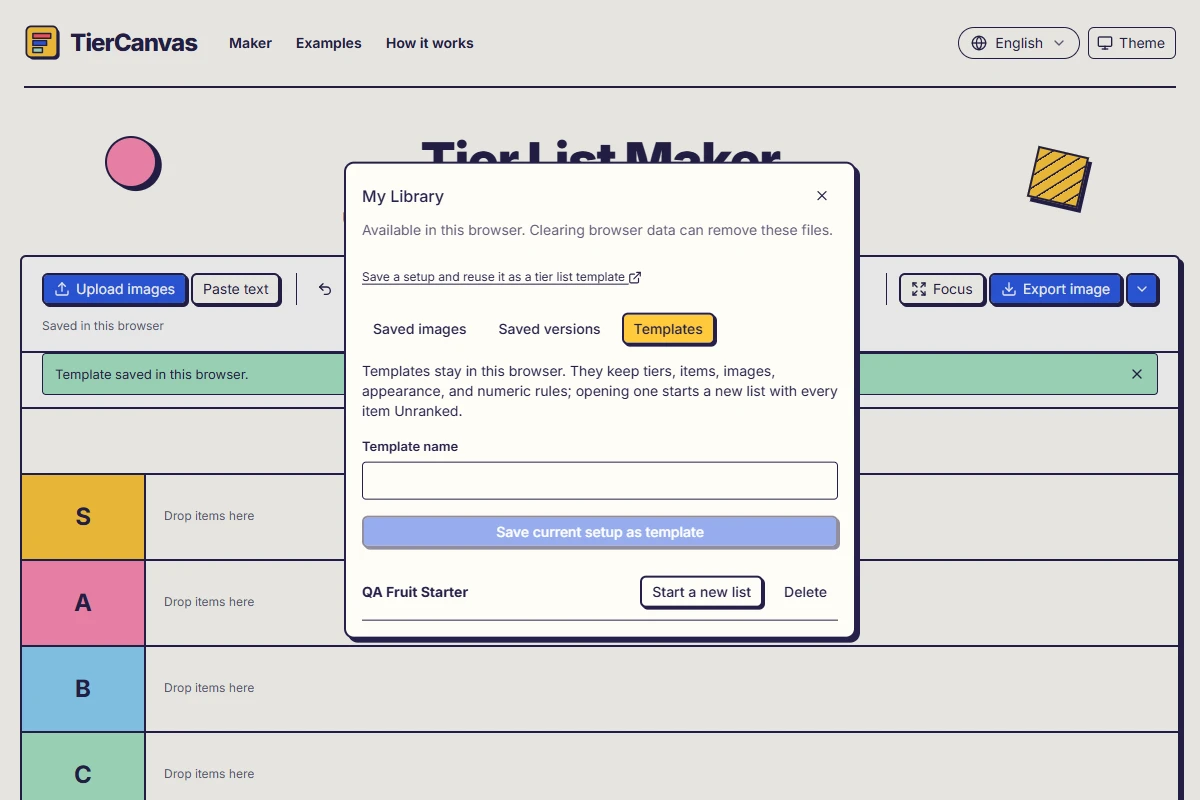The image size is (1200, 800).
Task: Click the Export image button
Action: [1056, 289]
